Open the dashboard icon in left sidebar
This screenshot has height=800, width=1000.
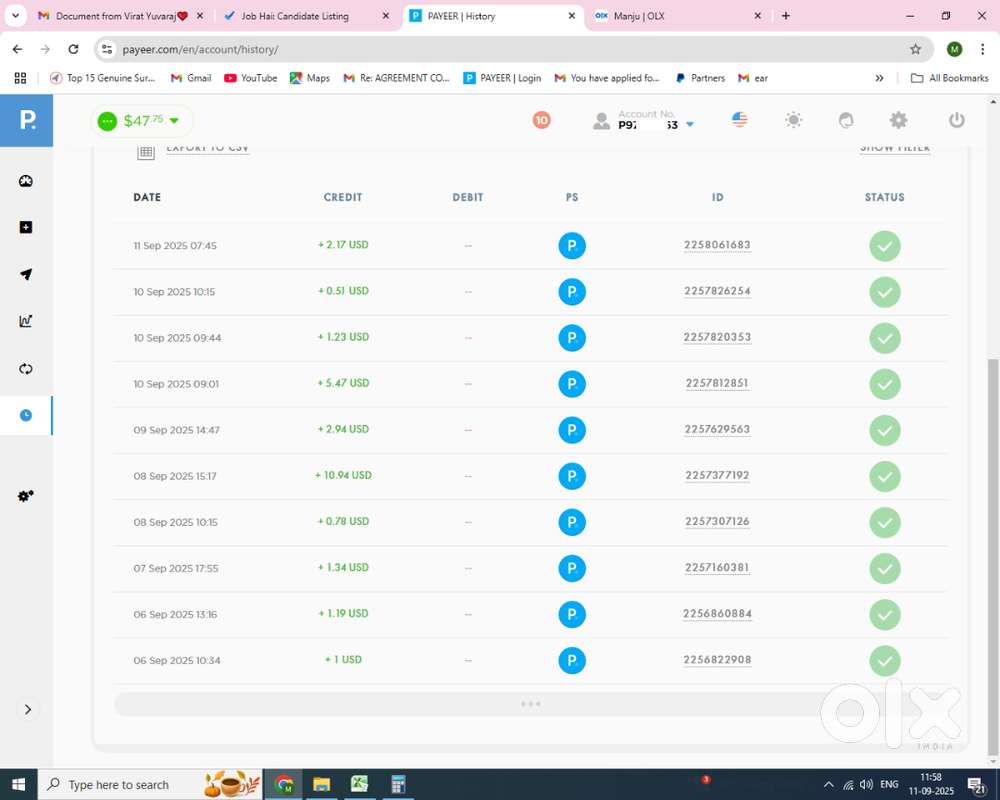26,181
